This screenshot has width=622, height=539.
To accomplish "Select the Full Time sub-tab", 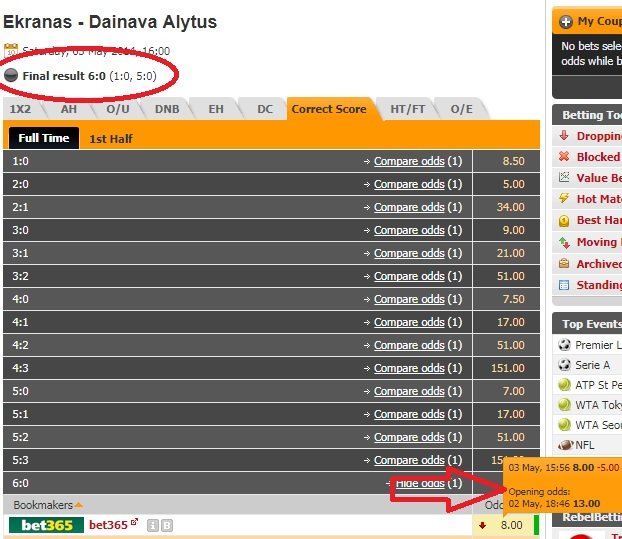I will [x=44, y=138].
